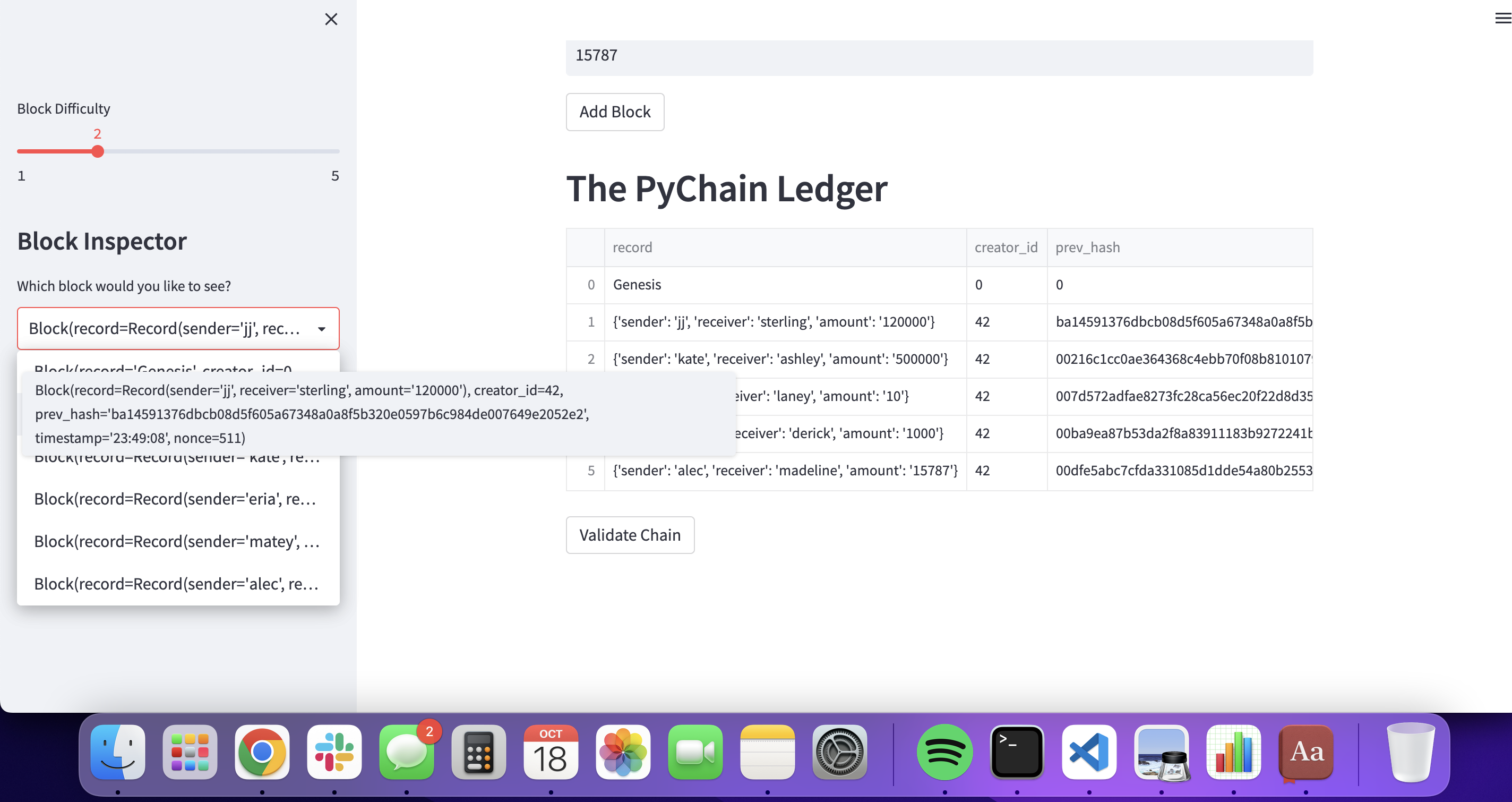Image resolution: width=1512 pixels, height=802 pixels.
Task: Click the Validate Chain button
Action: click(x=630, y=535)
